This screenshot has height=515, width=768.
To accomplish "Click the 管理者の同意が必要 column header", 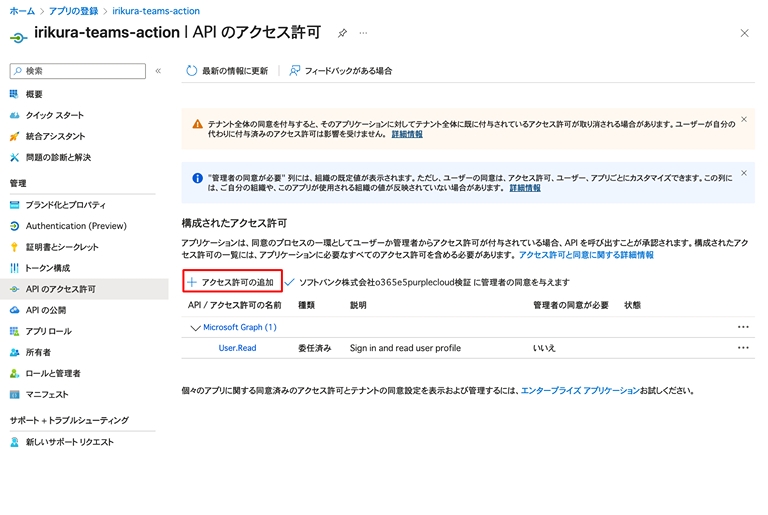I will 571,305.
